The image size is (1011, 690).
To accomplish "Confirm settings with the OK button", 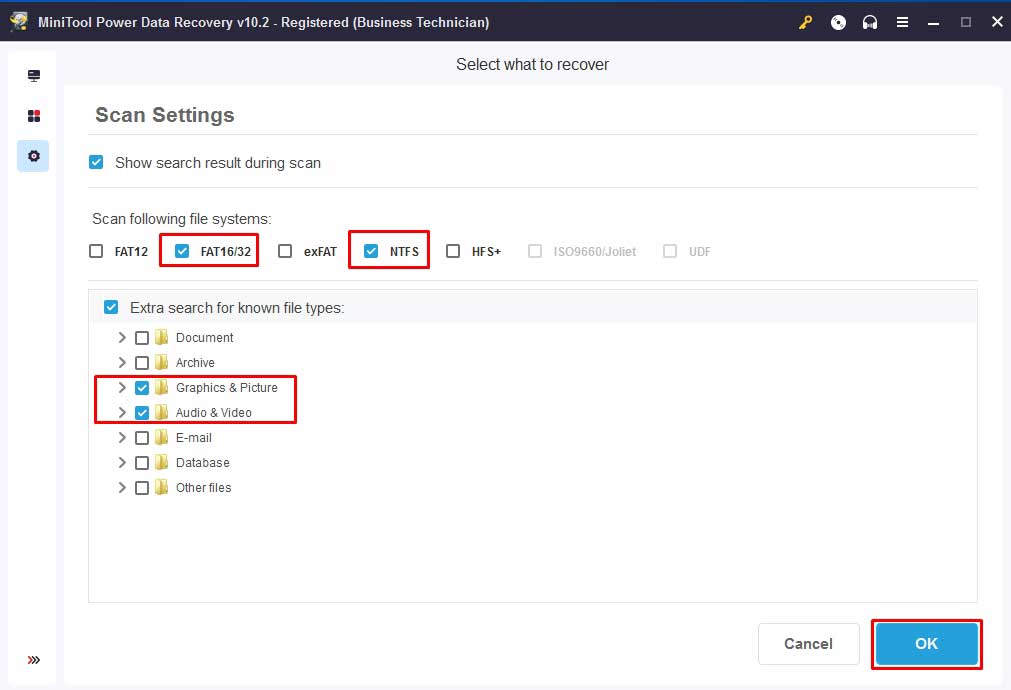I will [x=927, y=644].
